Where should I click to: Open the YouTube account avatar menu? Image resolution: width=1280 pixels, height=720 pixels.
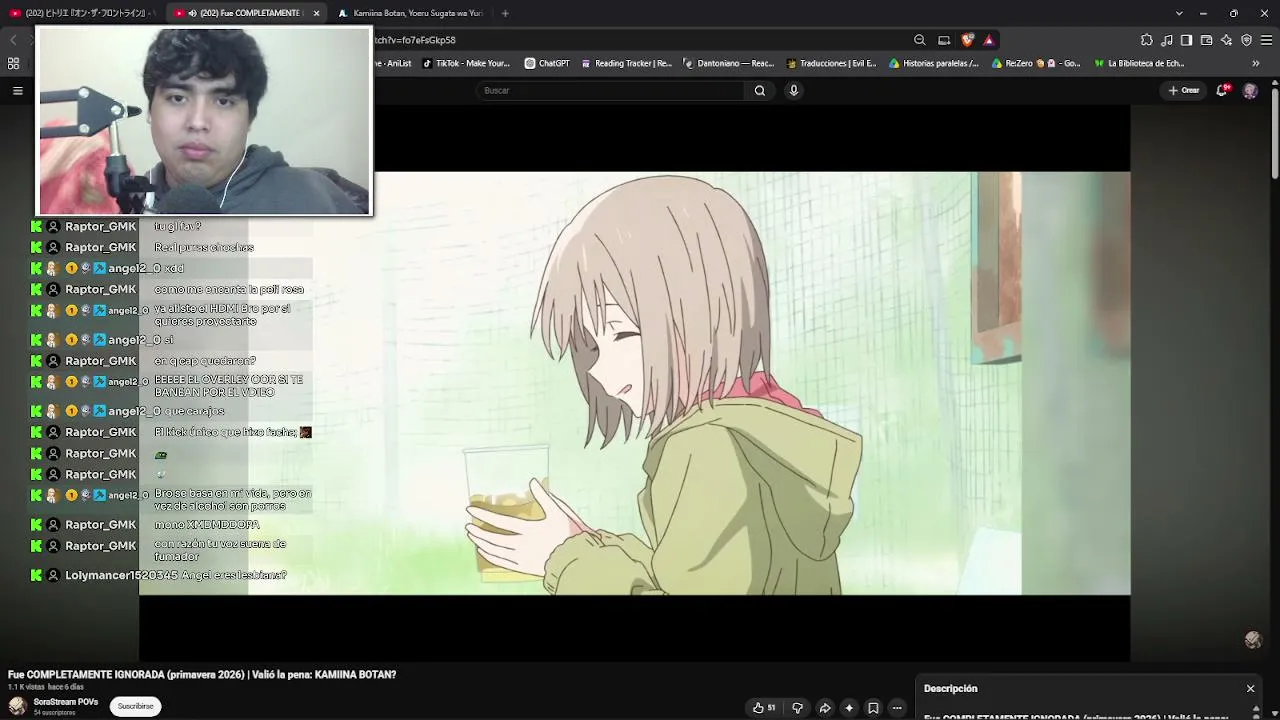[x=1250, y=91]
